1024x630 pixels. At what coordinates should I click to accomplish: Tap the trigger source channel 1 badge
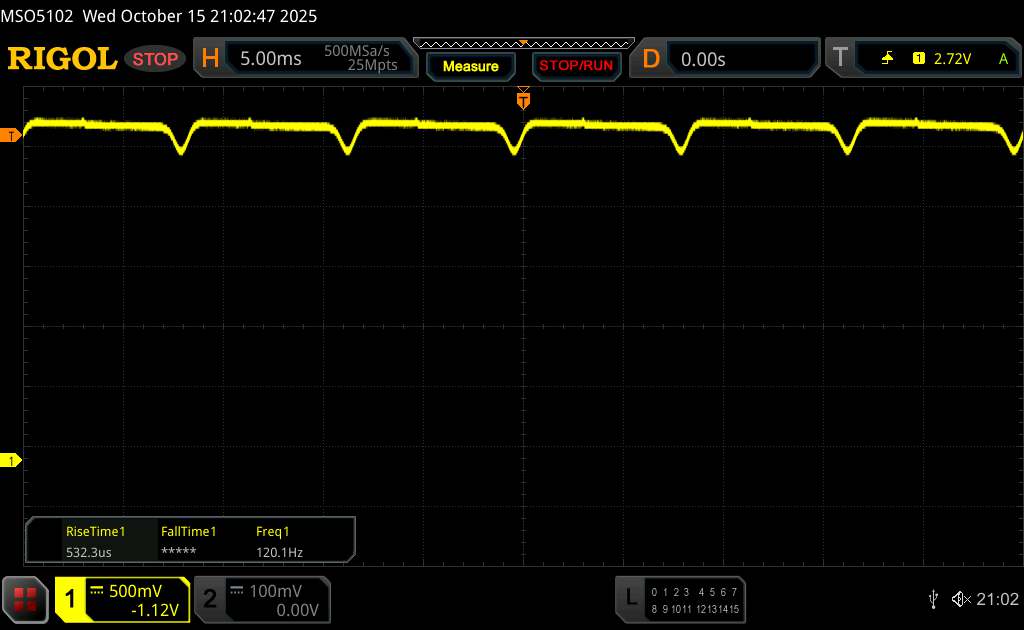(918, 59)
